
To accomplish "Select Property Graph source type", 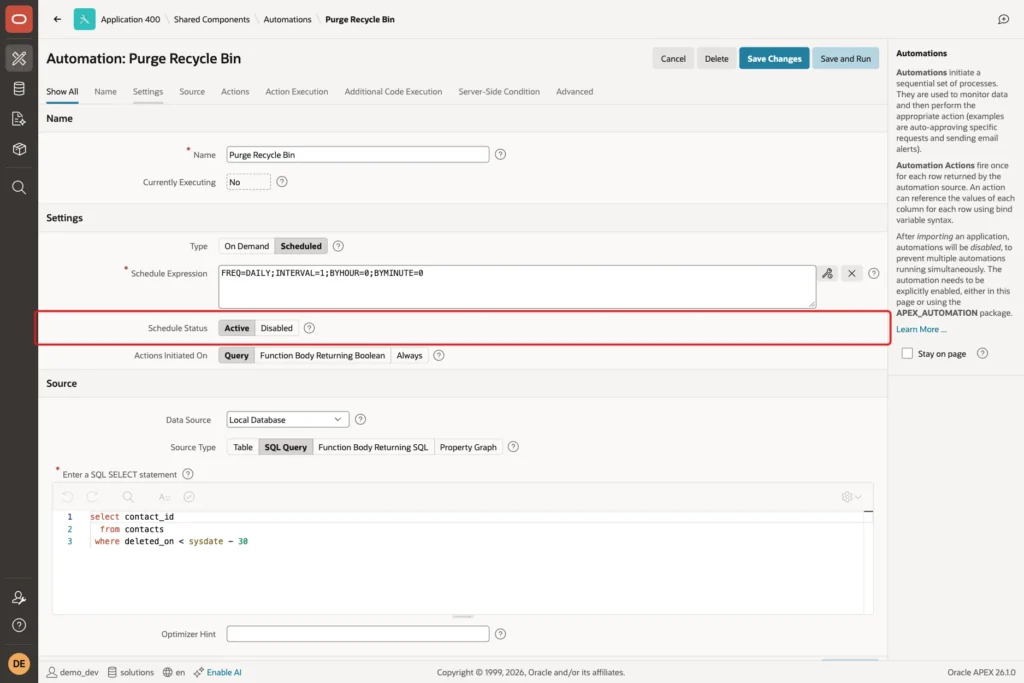I will [x=468, y=447].
